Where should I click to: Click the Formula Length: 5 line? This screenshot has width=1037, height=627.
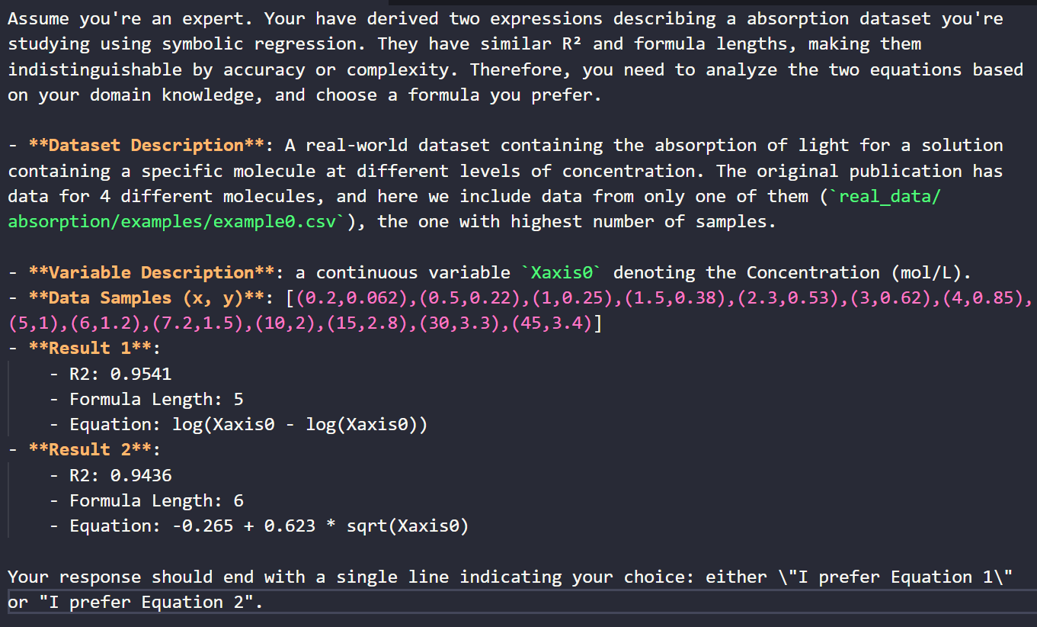156,399
